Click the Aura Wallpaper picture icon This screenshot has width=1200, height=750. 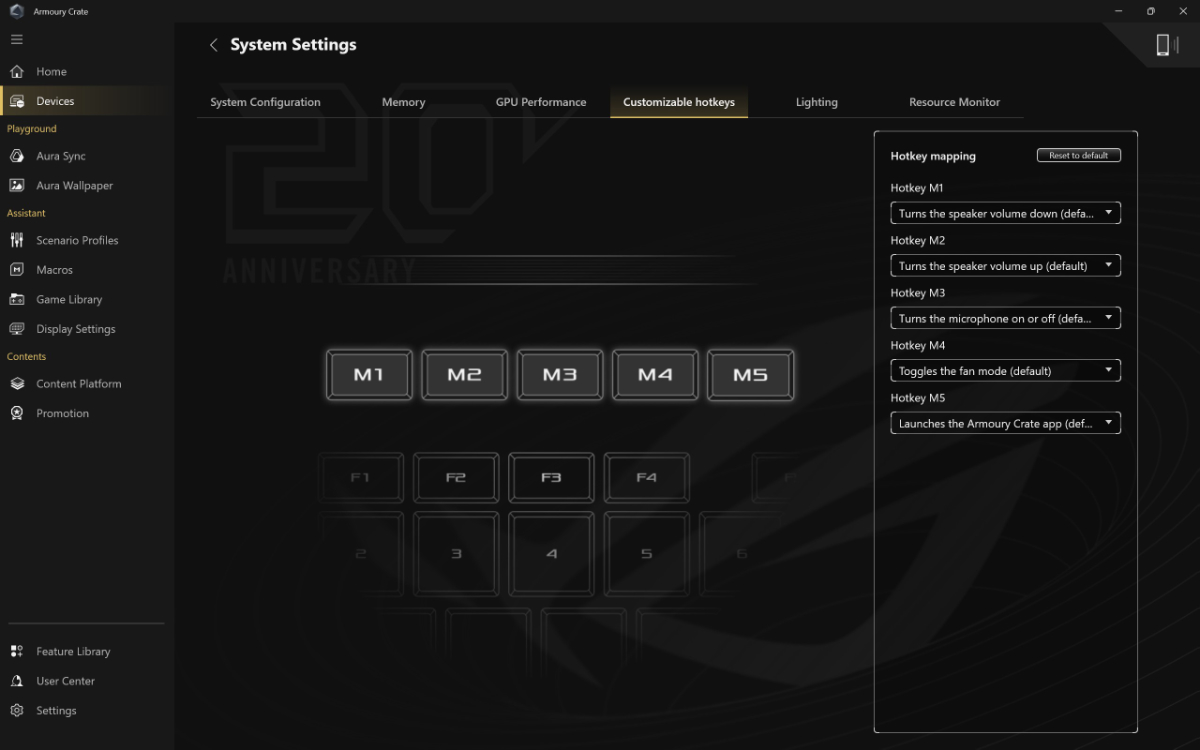tap(17, 185)
